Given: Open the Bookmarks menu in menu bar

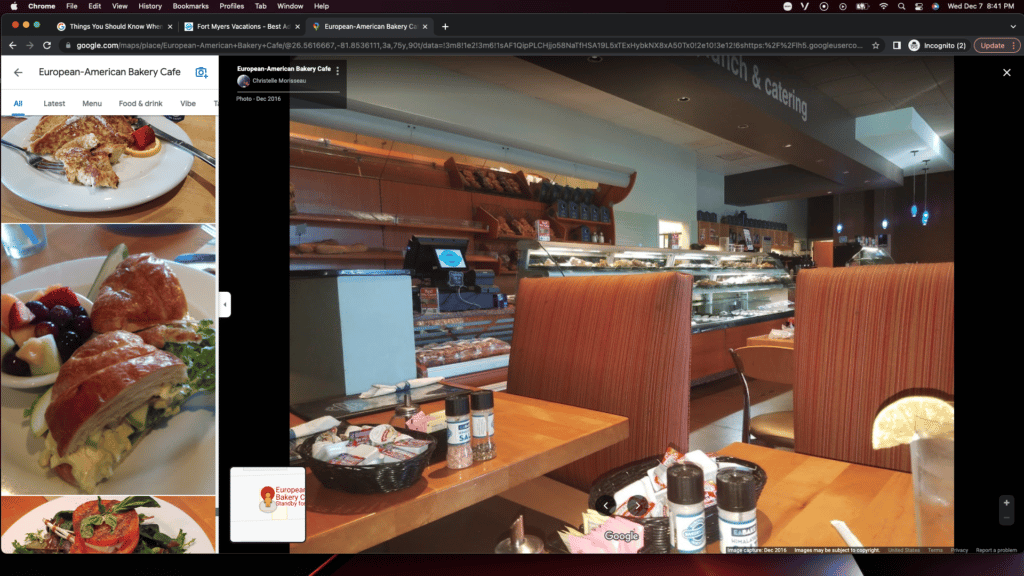Looking at the screenshot, I should pos(190,6).
